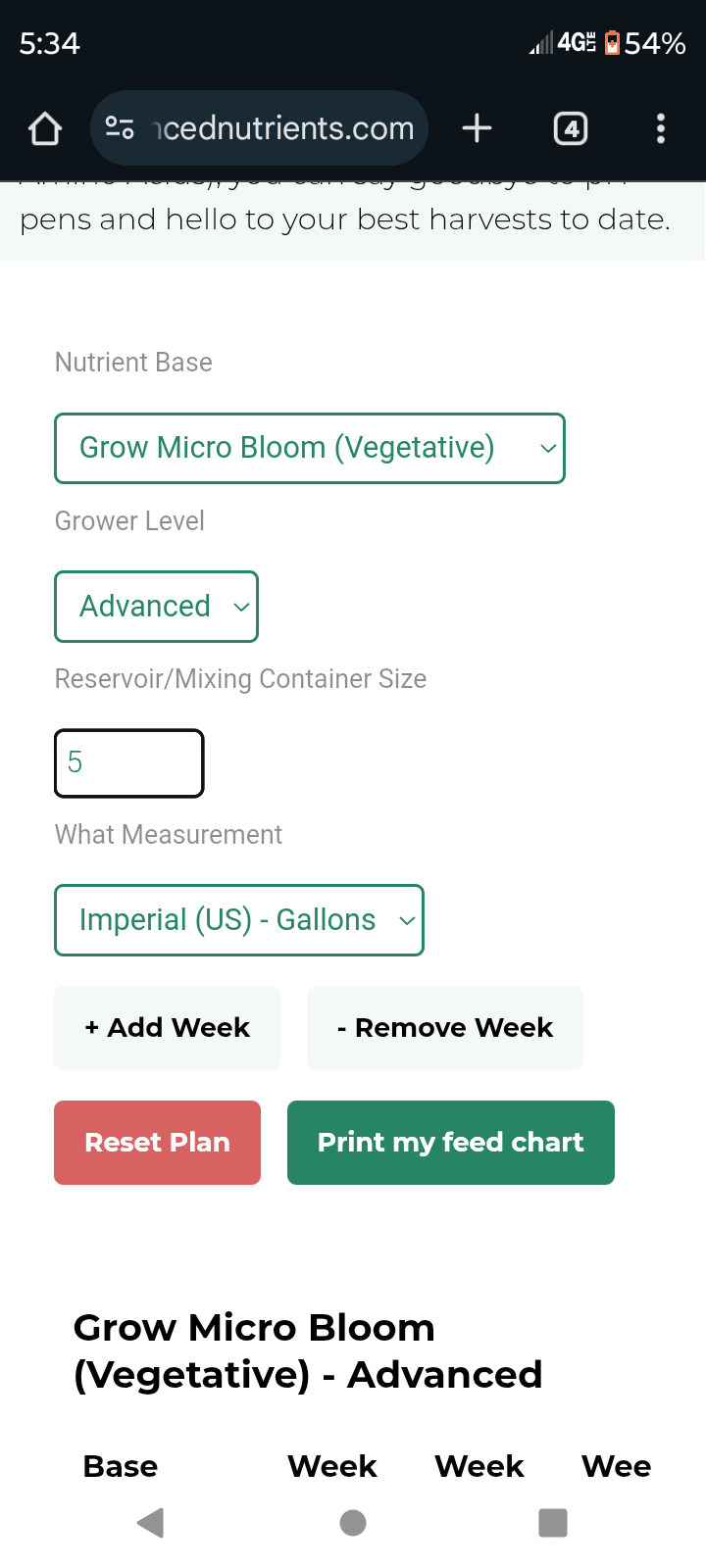Tap the first Week column header
706x1568 pixels.
pyautogui.click(x=332, y=1467)
